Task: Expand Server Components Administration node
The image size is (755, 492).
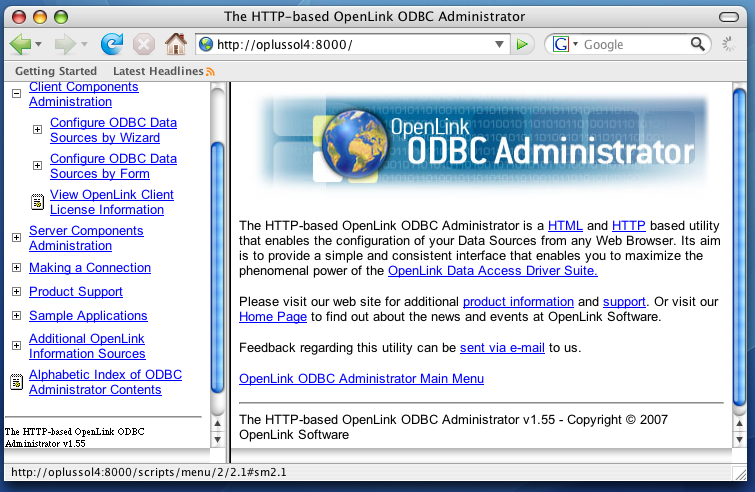Action: (16, 238)
